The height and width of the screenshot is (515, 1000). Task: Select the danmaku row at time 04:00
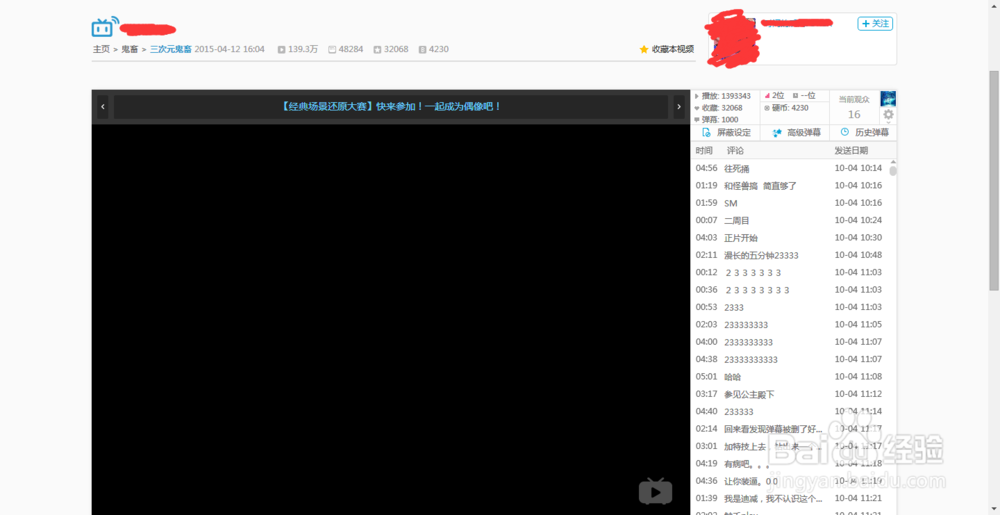[x=790, y=342]
